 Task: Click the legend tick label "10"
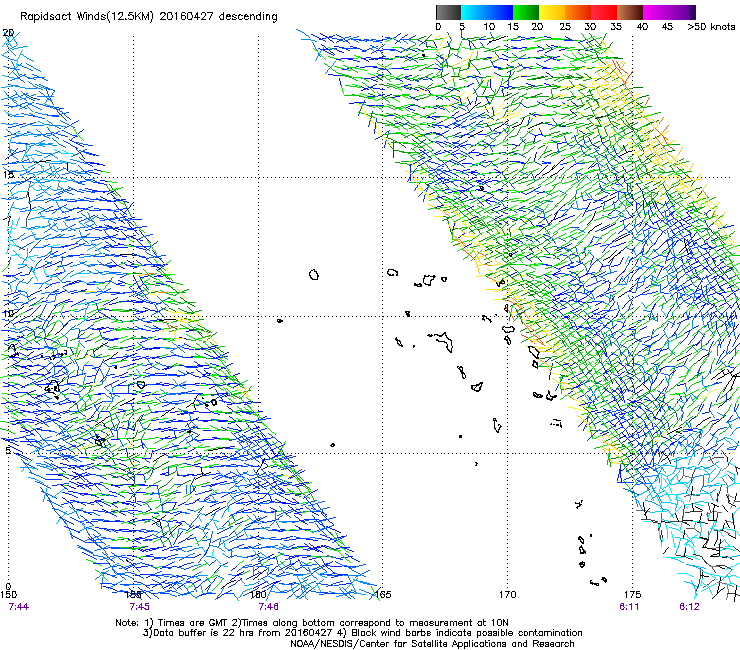pyautogui.click(x=489, y=27)
